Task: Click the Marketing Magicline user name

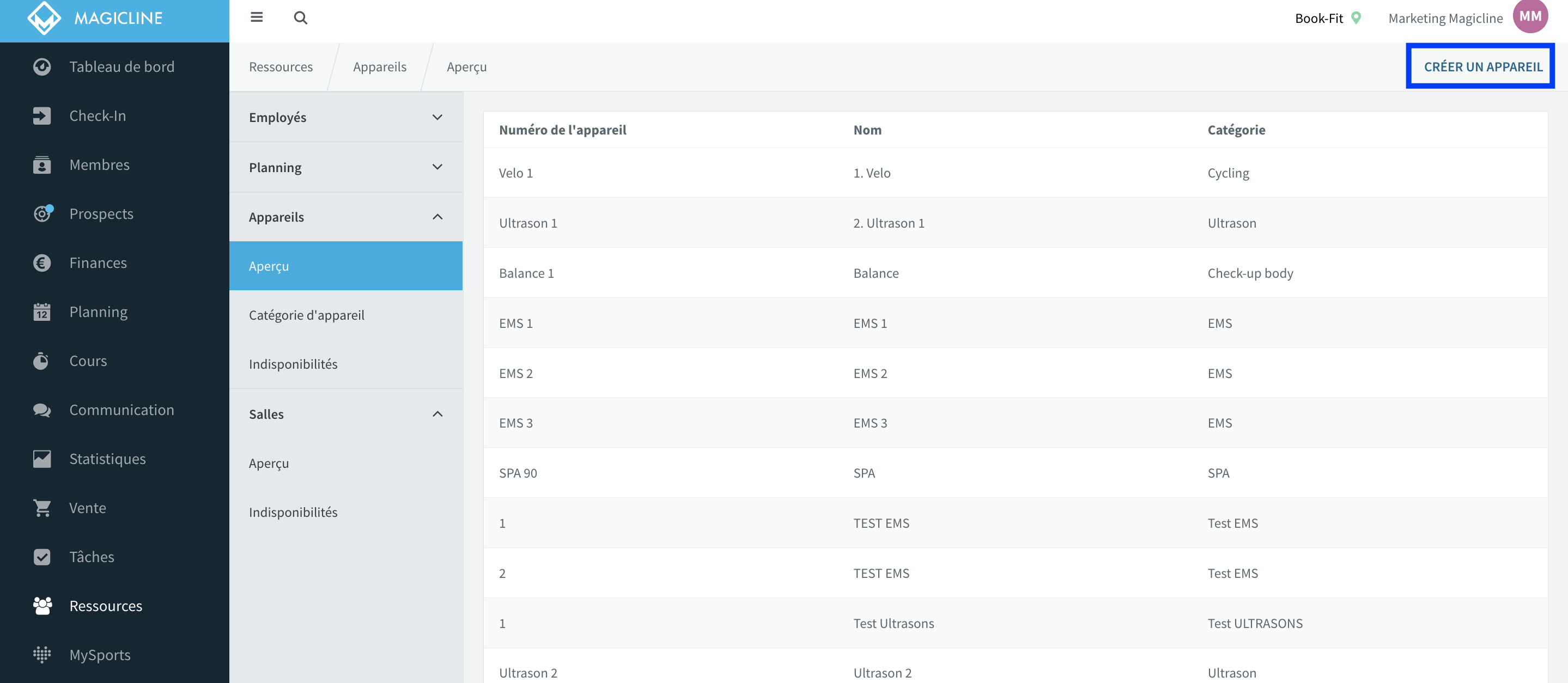Action: [1445, 19]
